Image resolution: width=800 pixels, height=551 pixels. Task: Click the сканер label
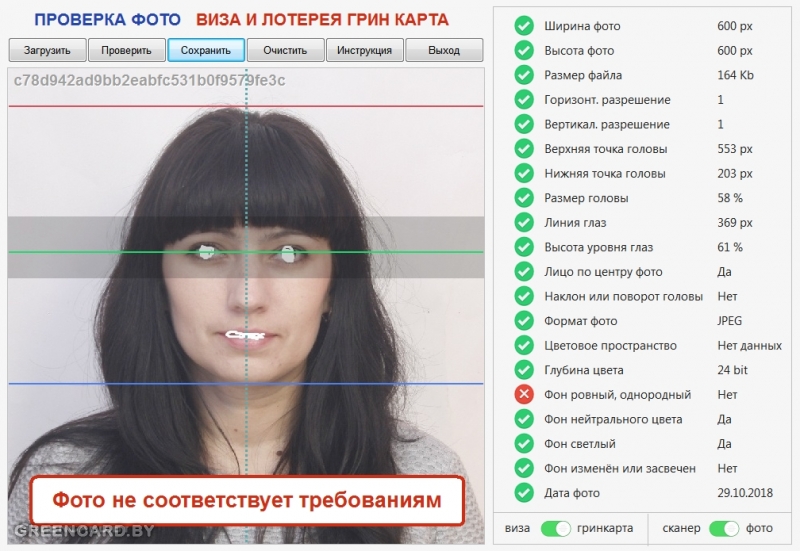[x=681, y=529]
